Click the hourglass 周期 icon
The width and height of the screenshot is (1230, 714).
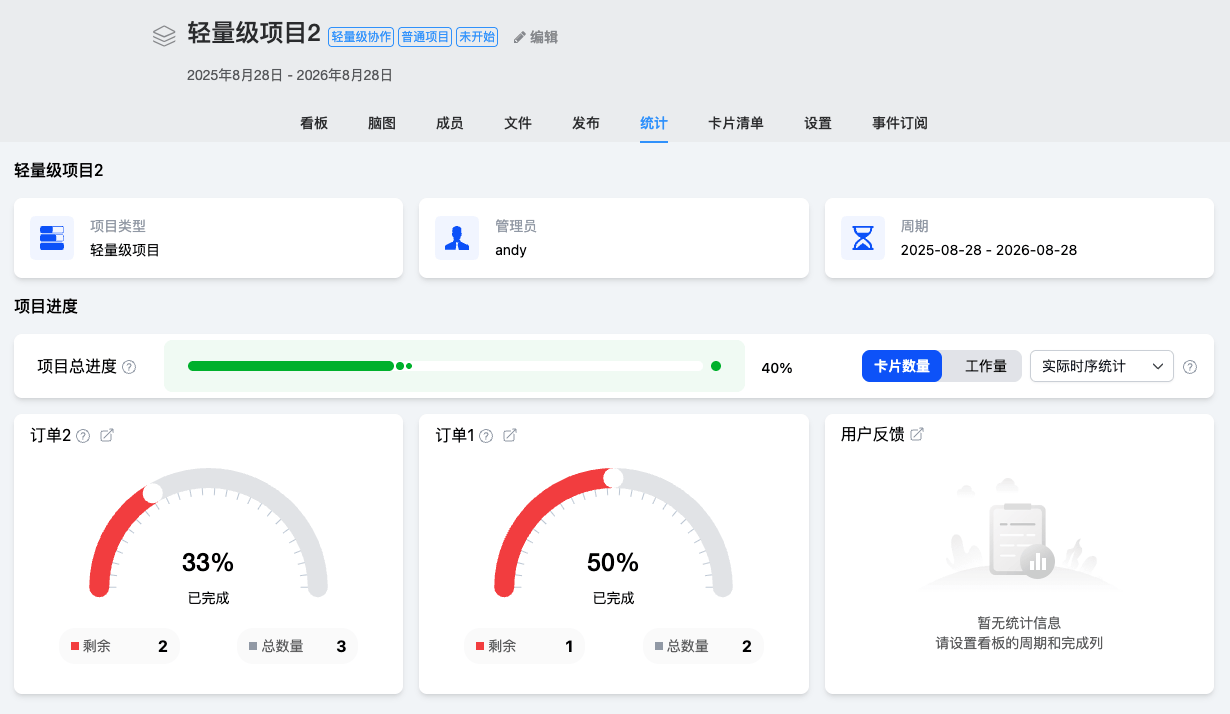click(x=862, y=238)
